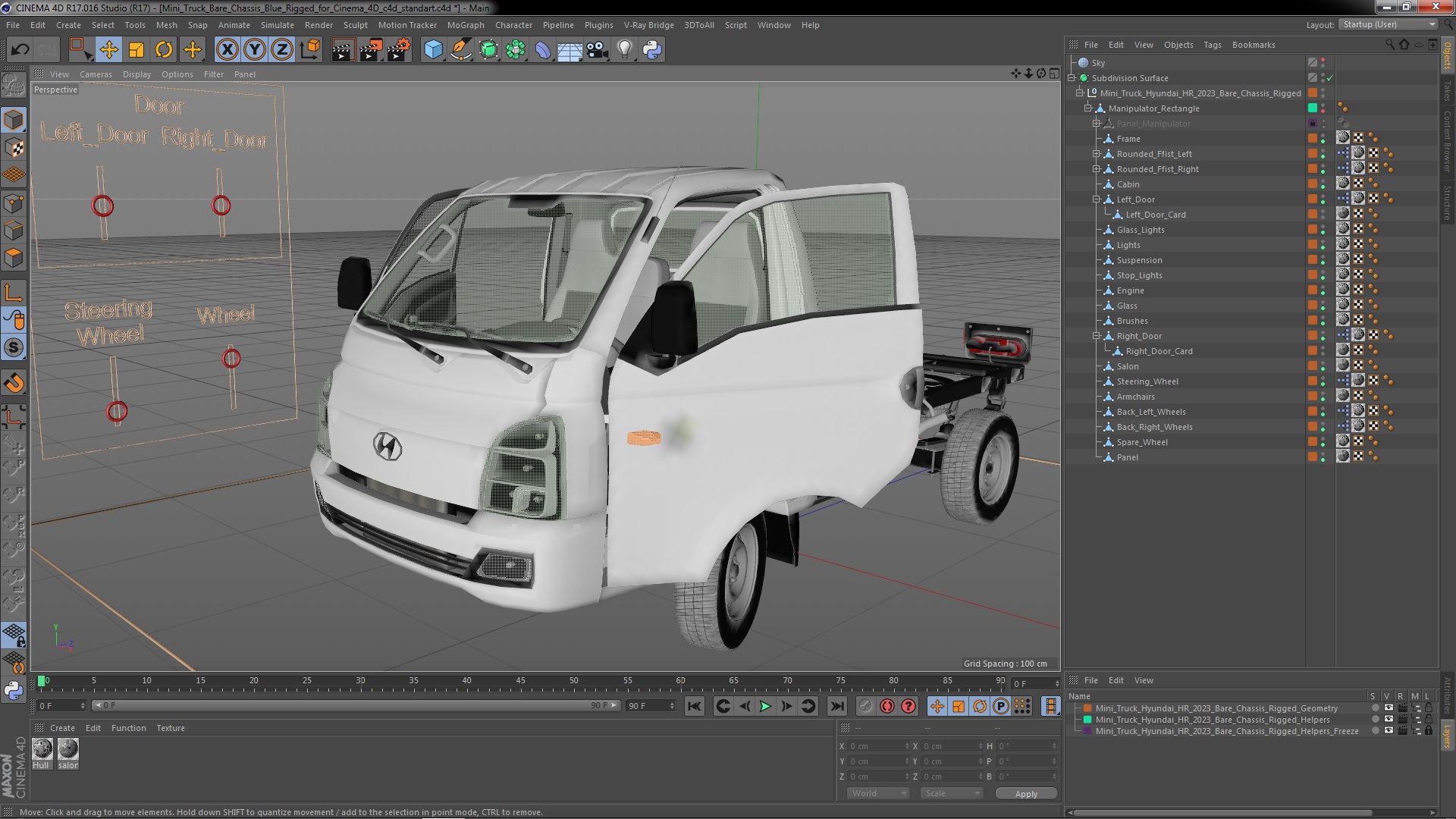Open the Array modeling objects icon

[516, 50]
